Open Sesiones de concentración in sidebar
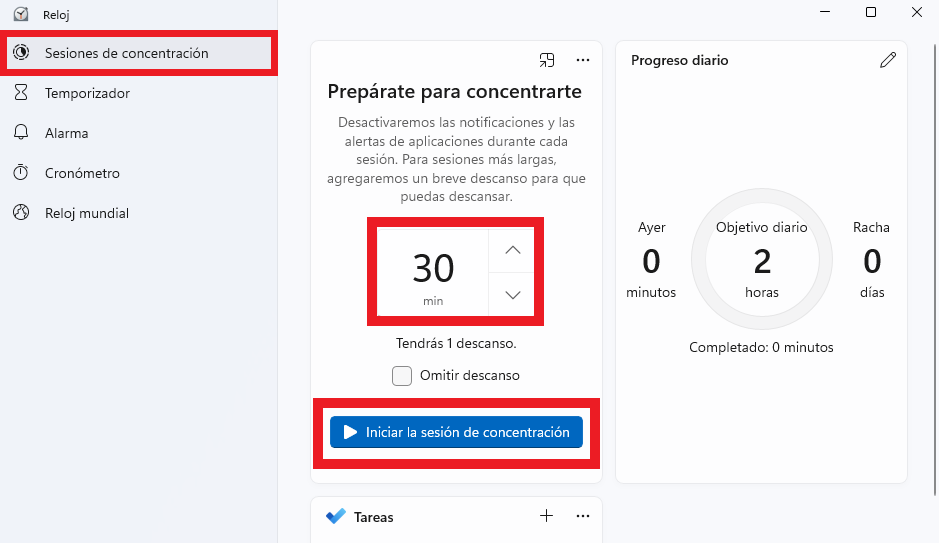Viewport: 939px width, 543px height. 139,53
